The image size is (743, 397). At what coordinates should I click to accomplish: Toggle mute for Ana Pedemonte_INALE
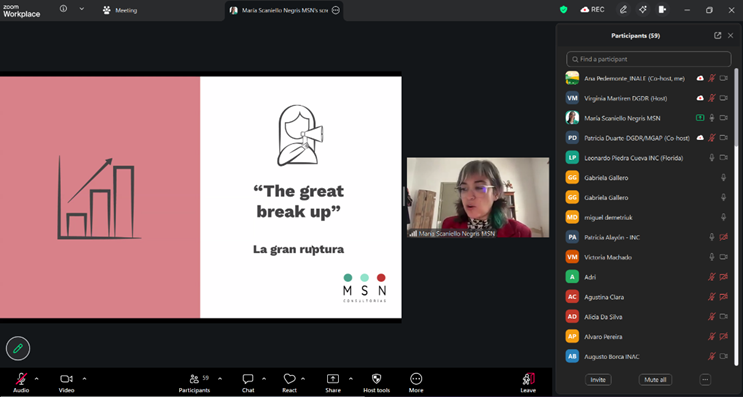pyautogui.click(x=712, y=78)
